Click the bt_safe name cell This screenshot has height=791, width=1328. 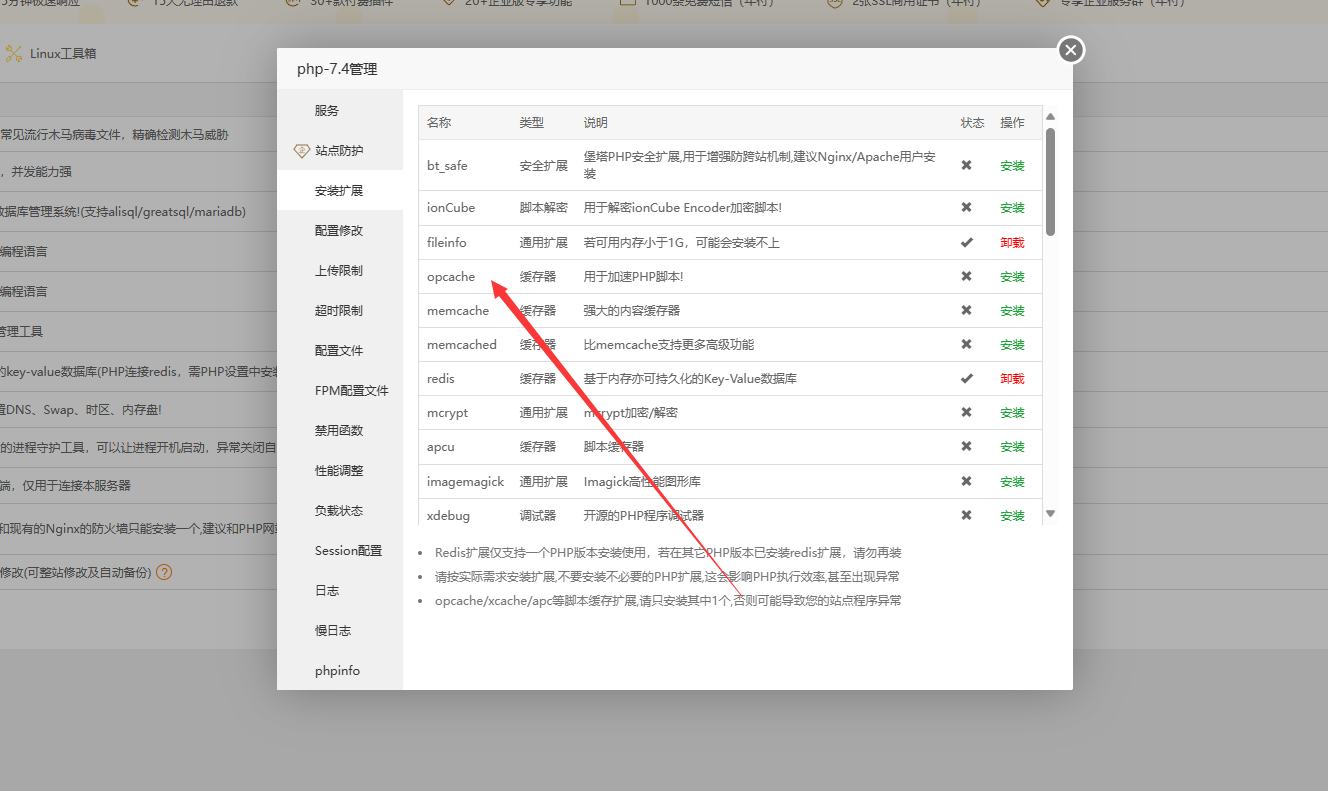pos(447,166)
